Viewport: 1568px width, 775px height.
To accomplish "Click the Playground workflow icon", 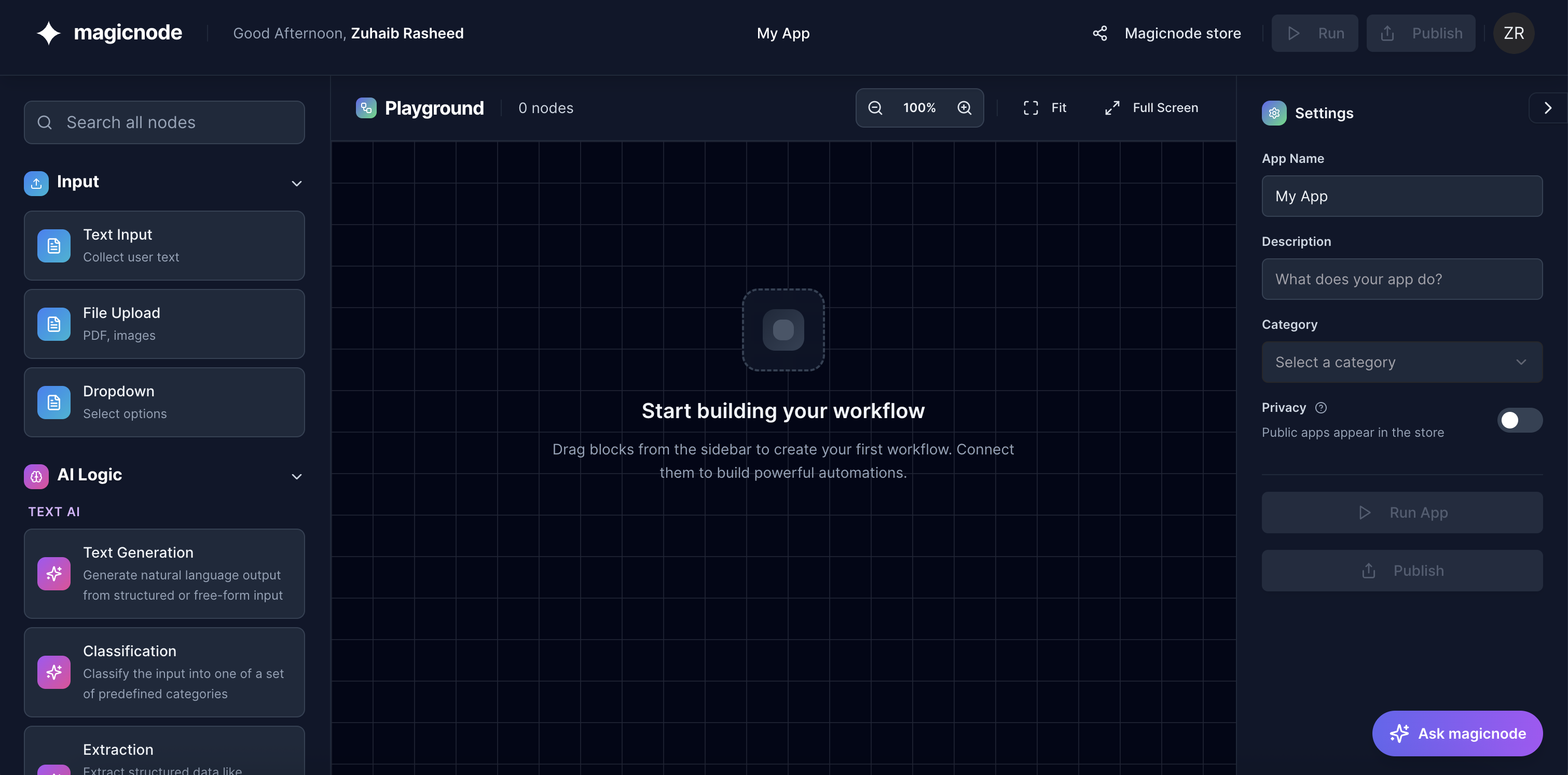I will pos(366,108).
